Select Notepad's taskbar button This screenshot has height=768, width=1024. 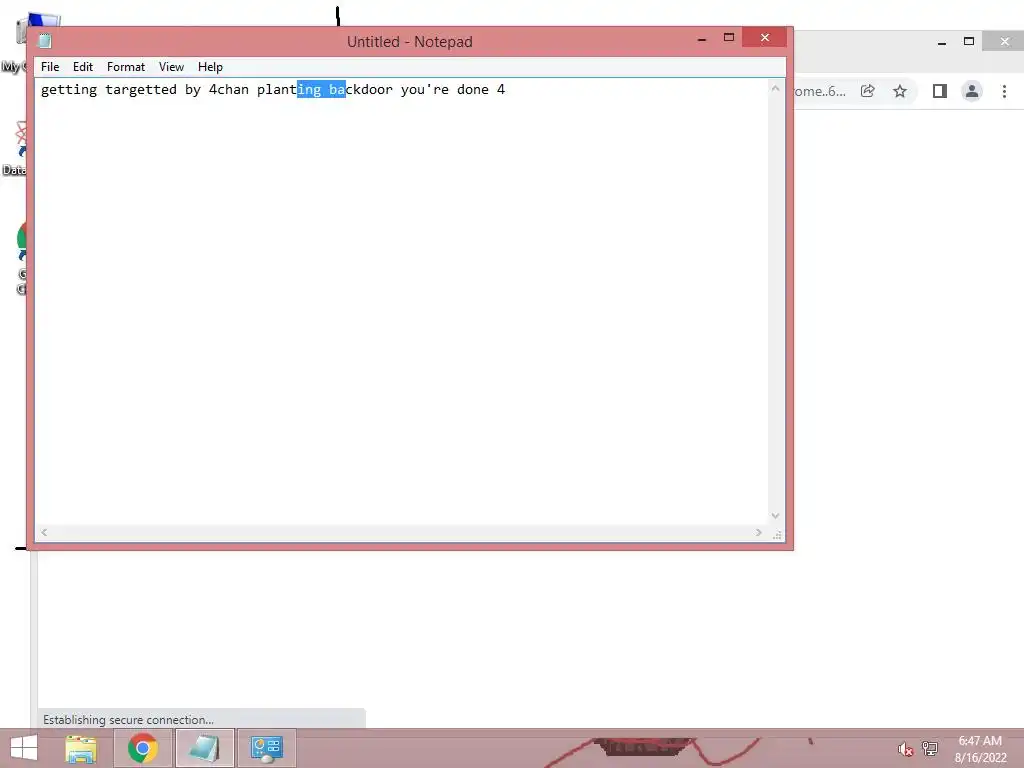(x=204, y=748)
